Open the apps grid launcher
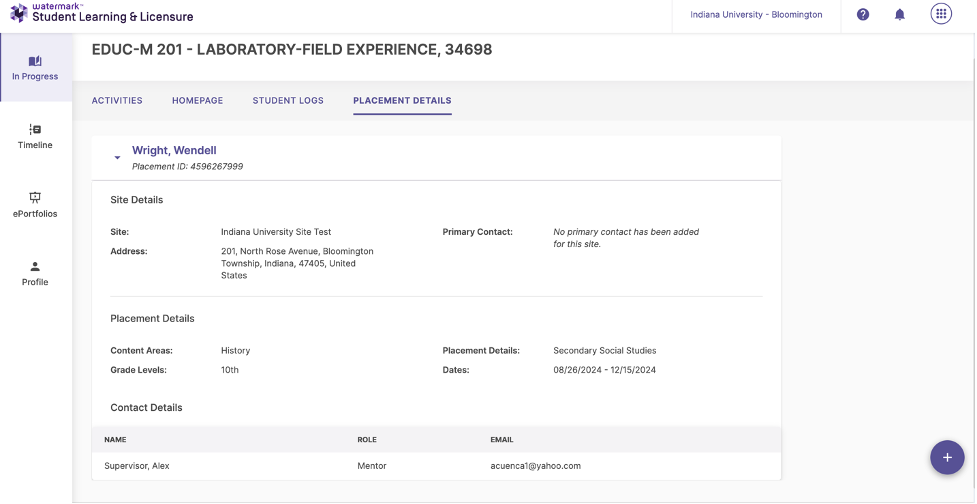 (x=940, y=14)
